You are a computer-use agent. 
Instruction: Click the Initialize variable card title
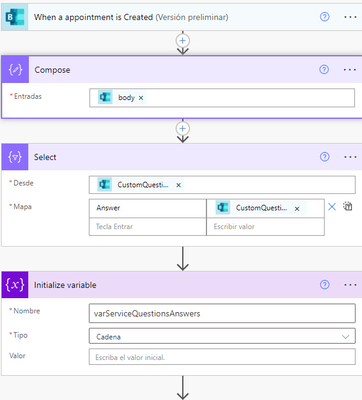coord(65,285)
